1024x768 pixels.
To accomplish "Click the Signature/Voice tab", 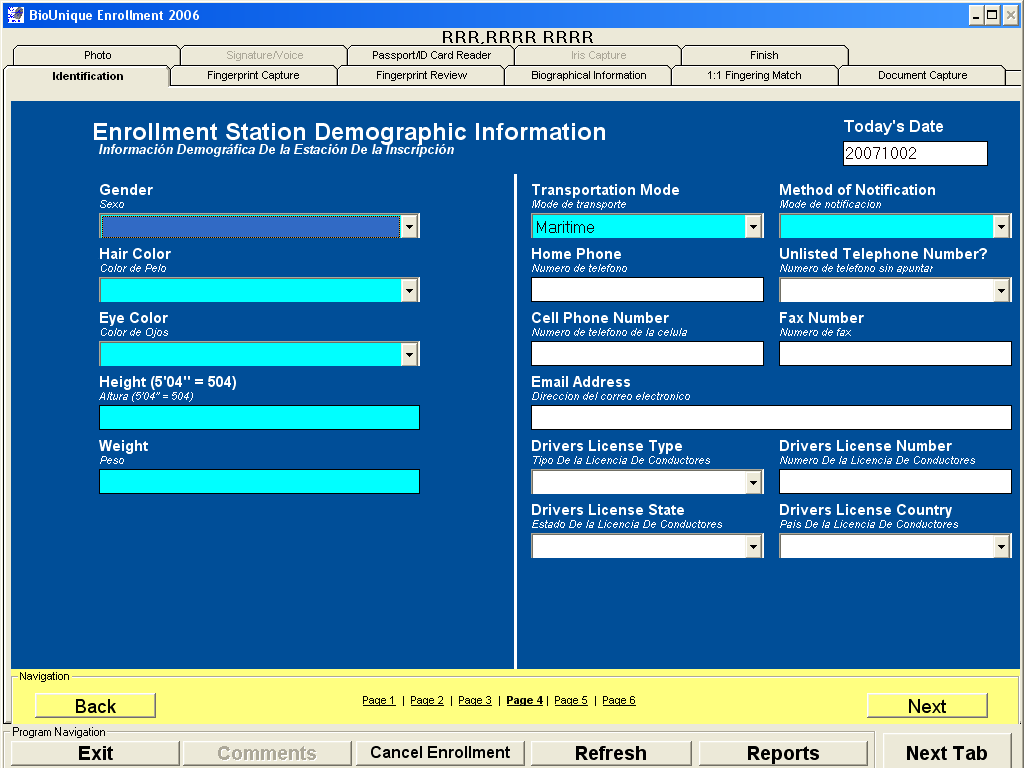I will click(x=264, y=56).
